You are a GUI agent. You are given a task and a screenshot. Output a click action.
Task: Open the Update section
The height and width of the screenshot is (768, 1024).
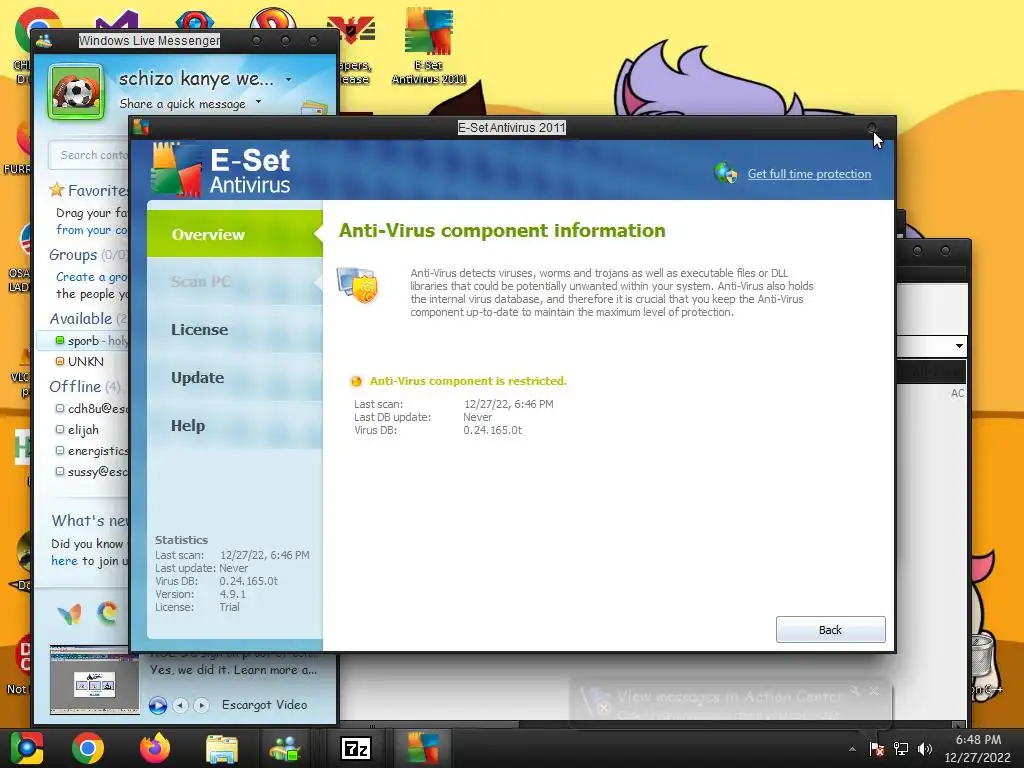[234, 377]
